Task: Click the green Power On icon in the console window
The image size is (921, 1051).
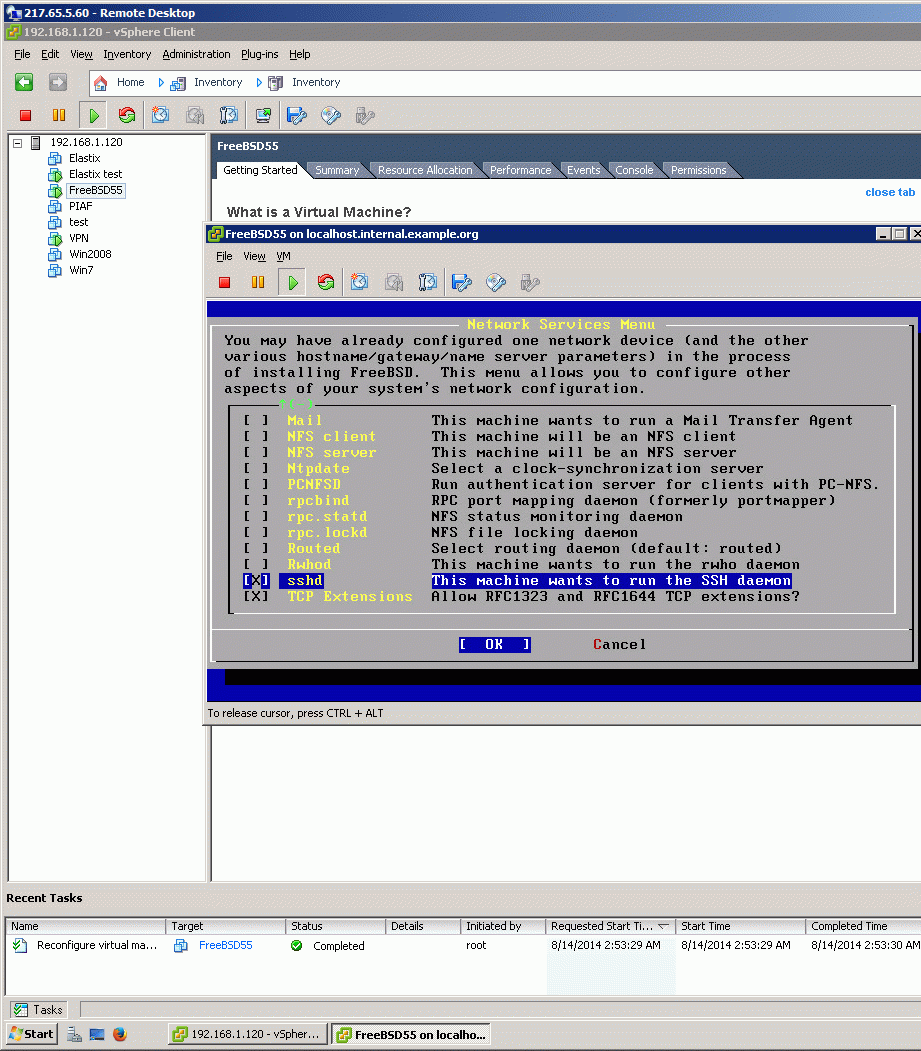Action: click(293, 283)
